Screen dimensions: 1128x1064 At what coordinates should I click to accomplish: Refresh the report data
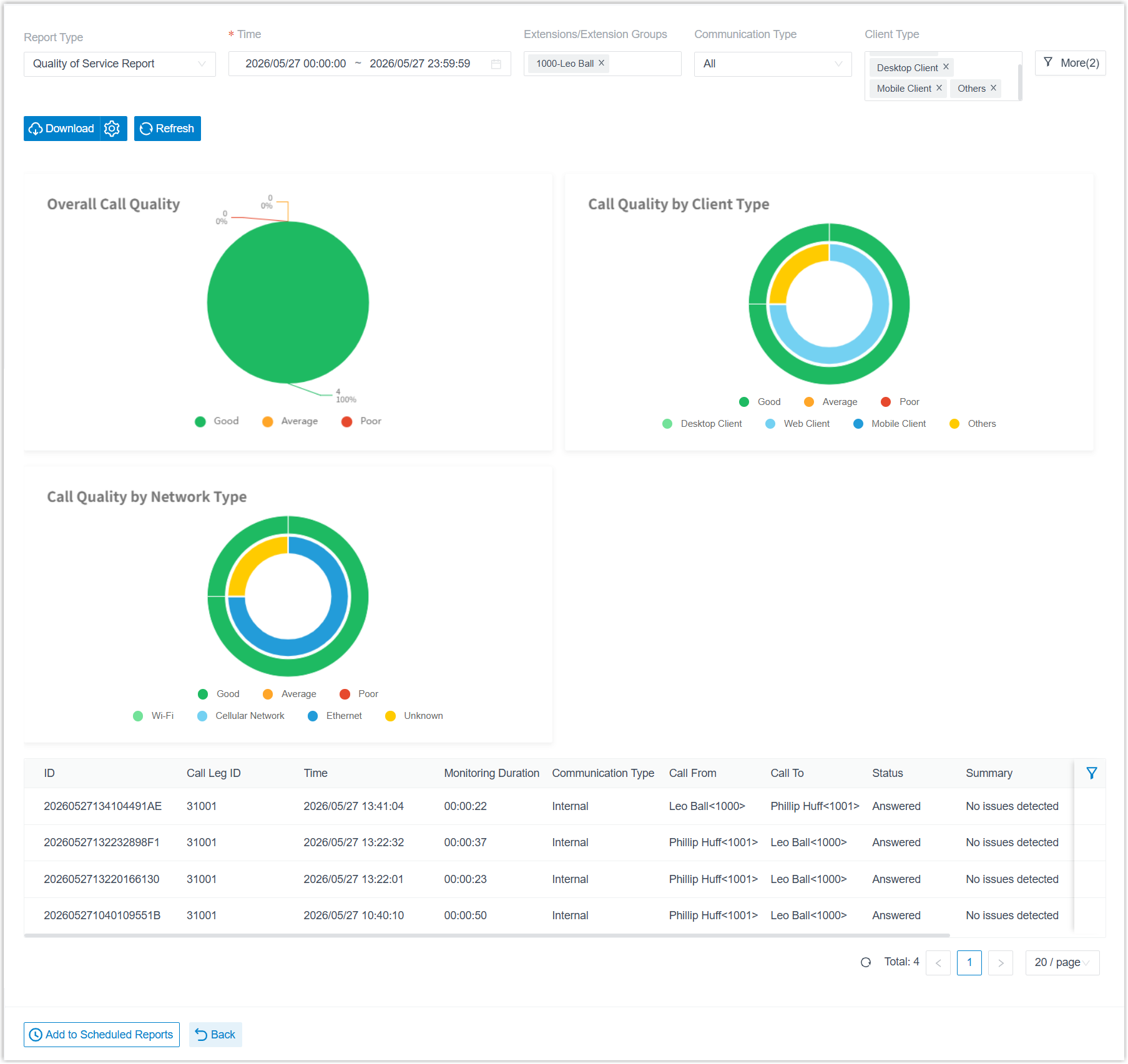coord(167,129)
